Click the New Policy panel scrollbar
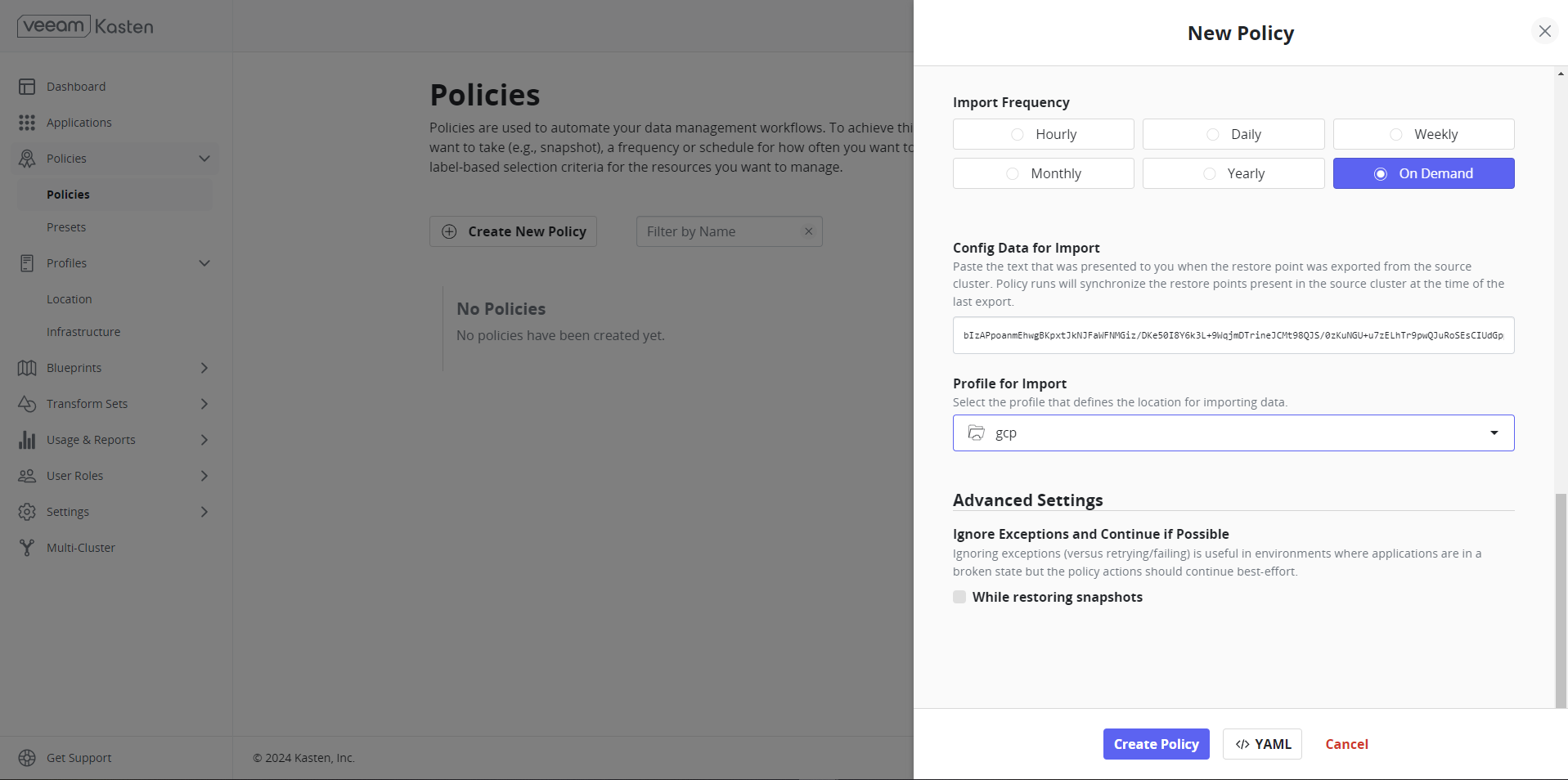This screenshot has height=780, width=1568. pyautogui.click(x=1561, y=597)
